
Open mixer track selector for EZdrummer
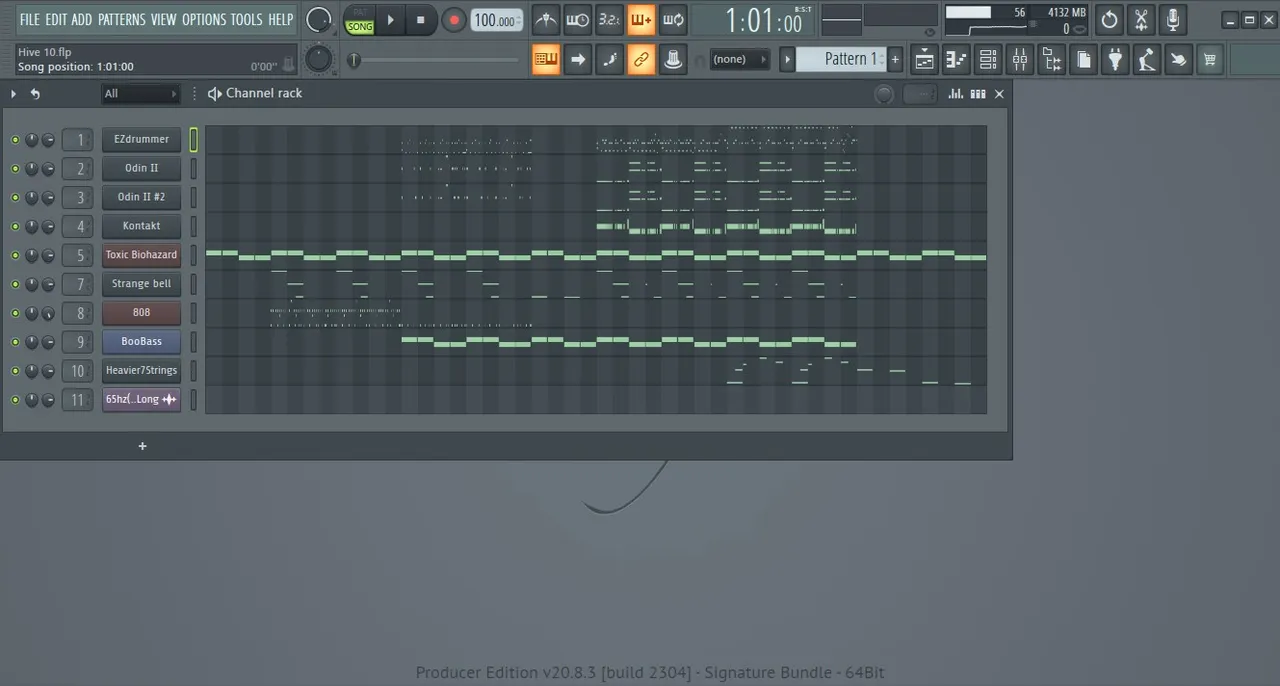click(77, 140)
